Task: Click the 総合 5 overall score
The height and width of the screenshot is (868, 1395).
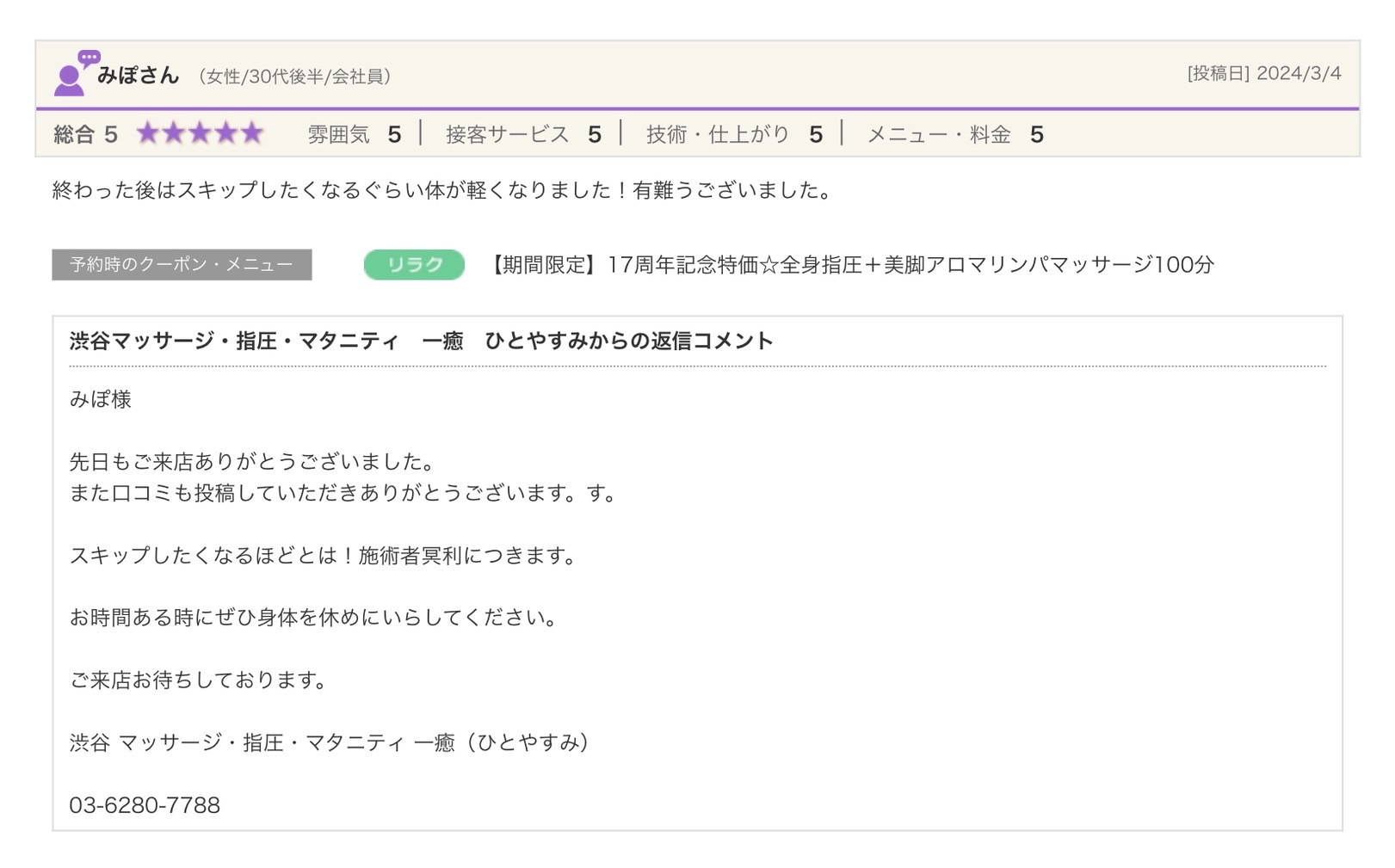Action: (85, 134)
